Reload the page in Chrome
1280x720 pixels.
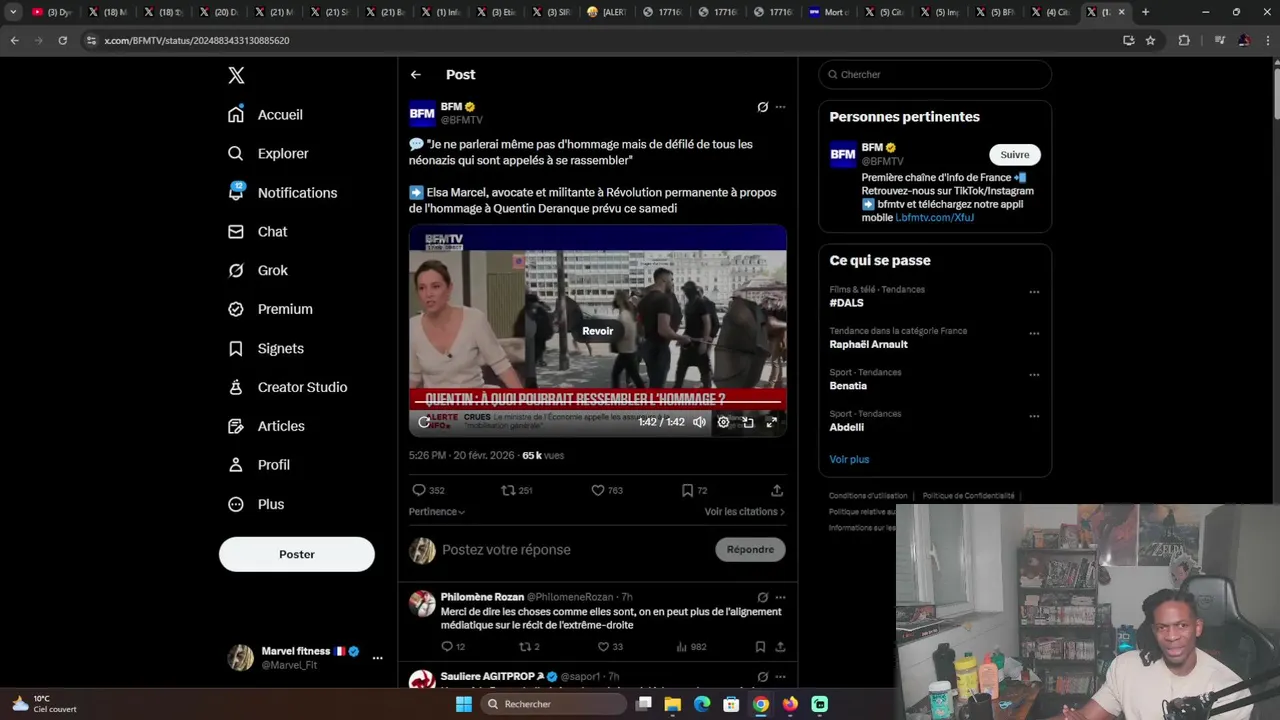pyautogui.click(x=62, y=40)
